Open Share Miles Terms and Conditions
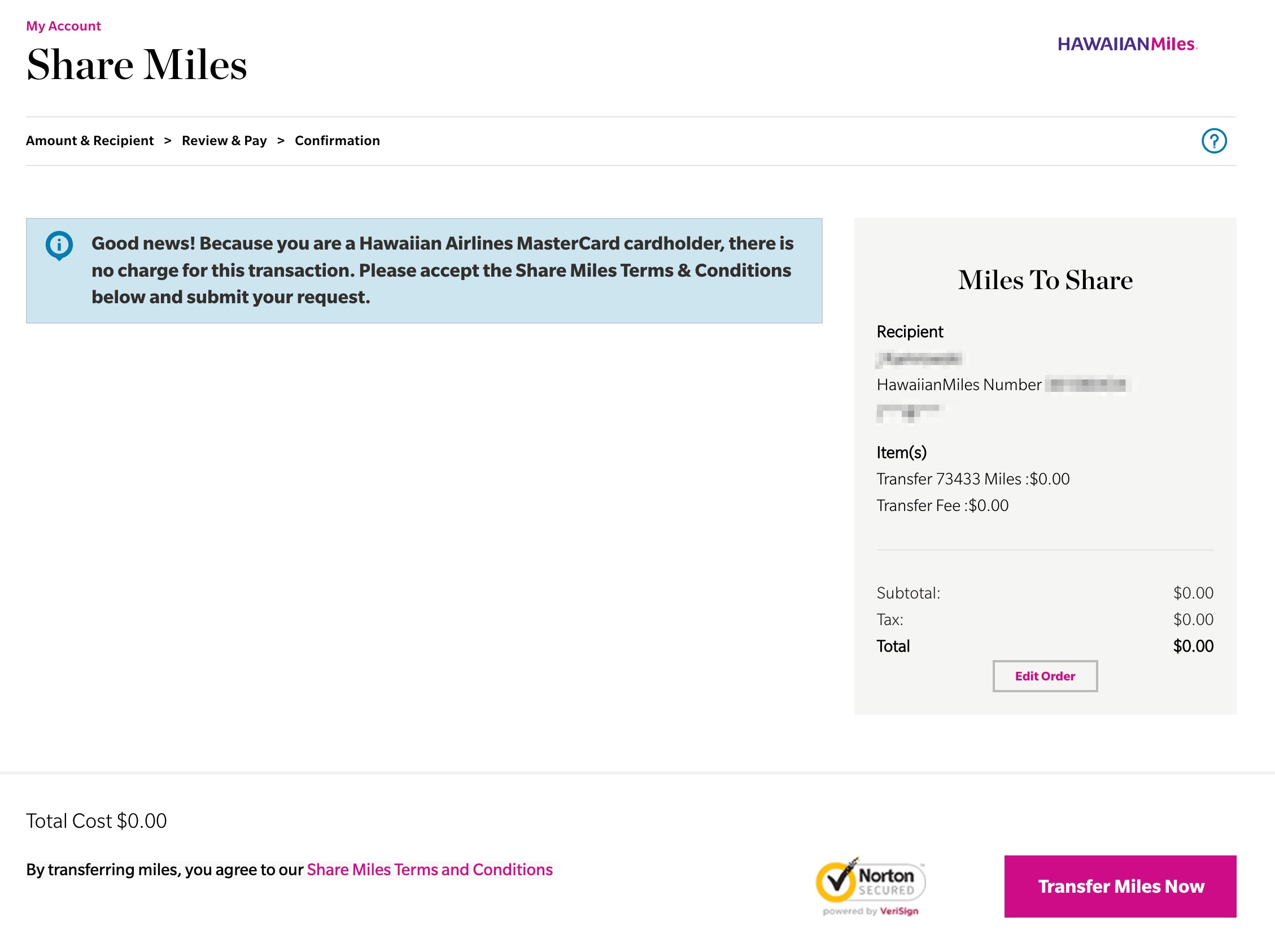1275x952 pixels. [429, 869]
